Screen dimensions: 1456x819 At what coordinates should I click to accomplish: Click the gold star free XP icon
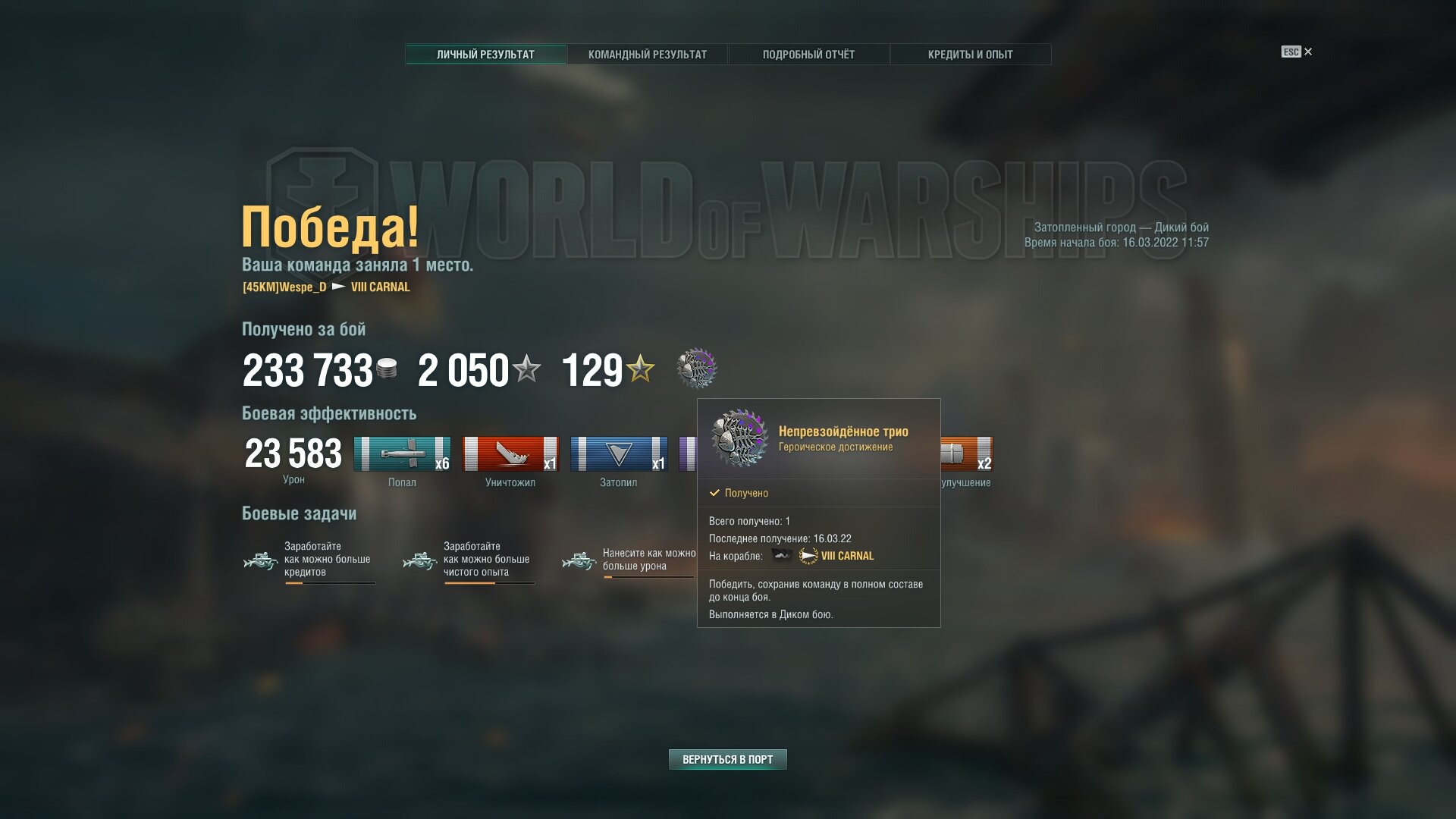point(640,369)
